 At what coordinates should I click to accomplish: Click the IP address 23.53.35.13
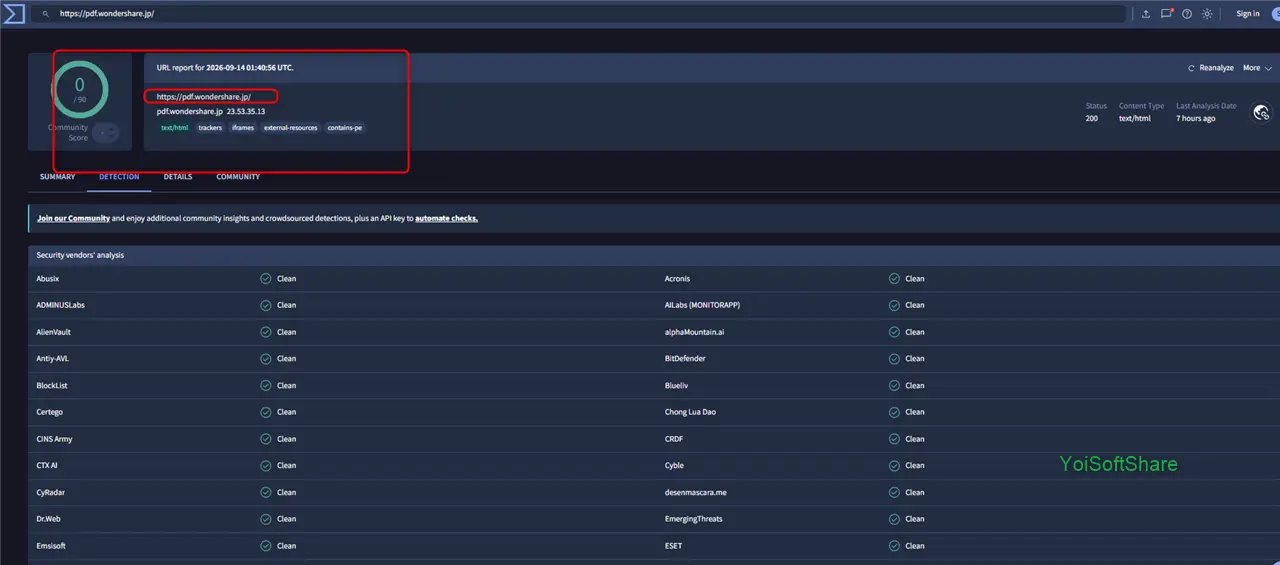[246, 112]
